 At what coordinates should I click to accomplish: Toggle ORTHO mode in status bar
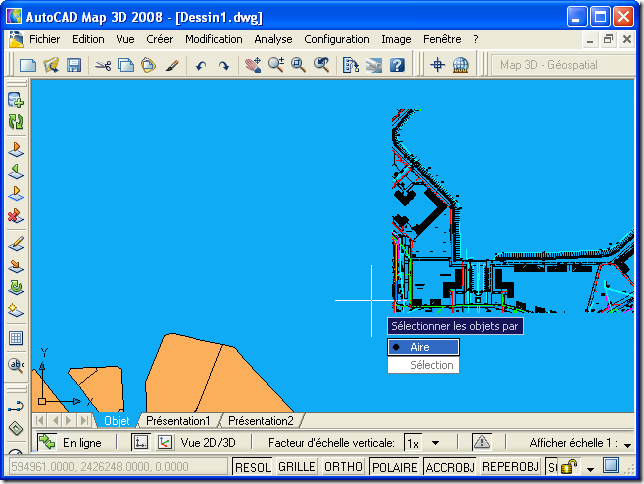click(x=343, y=466)
